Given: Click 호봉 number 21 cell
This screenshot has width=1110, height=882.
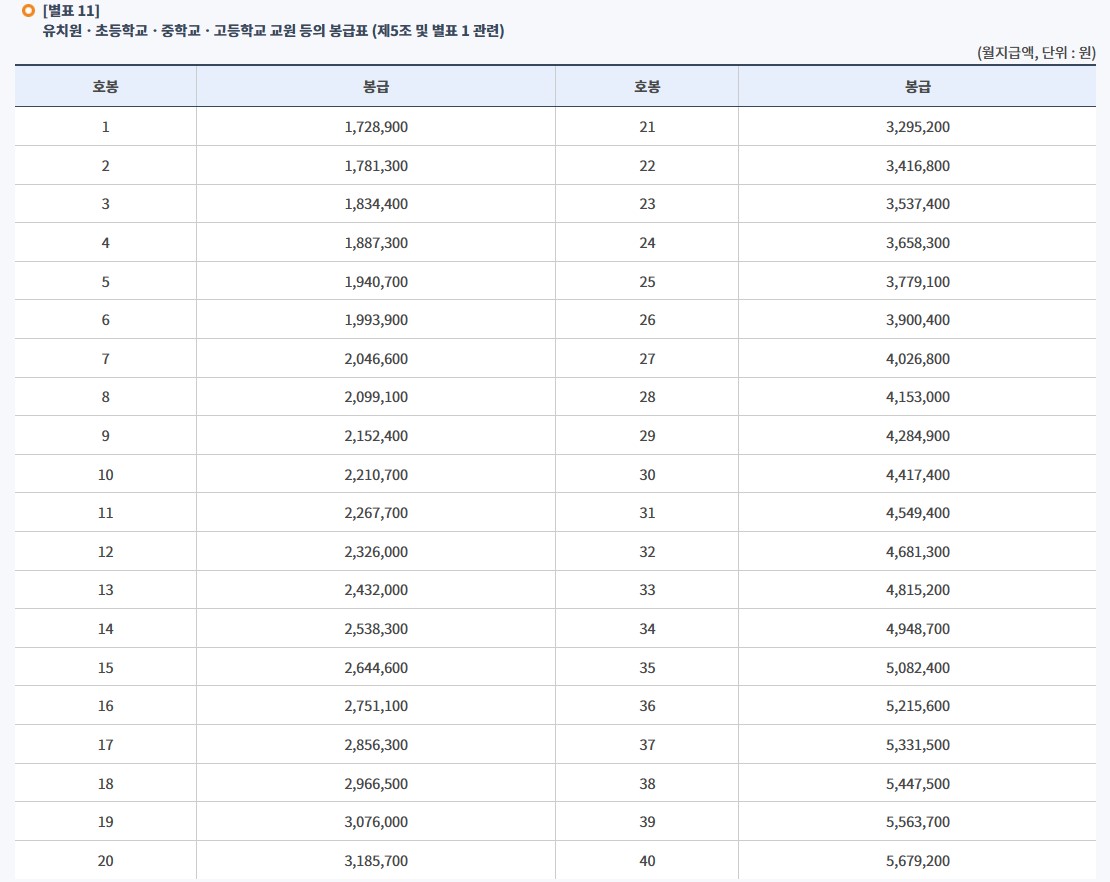Looking at the screenshot, I should click(647, 127).
